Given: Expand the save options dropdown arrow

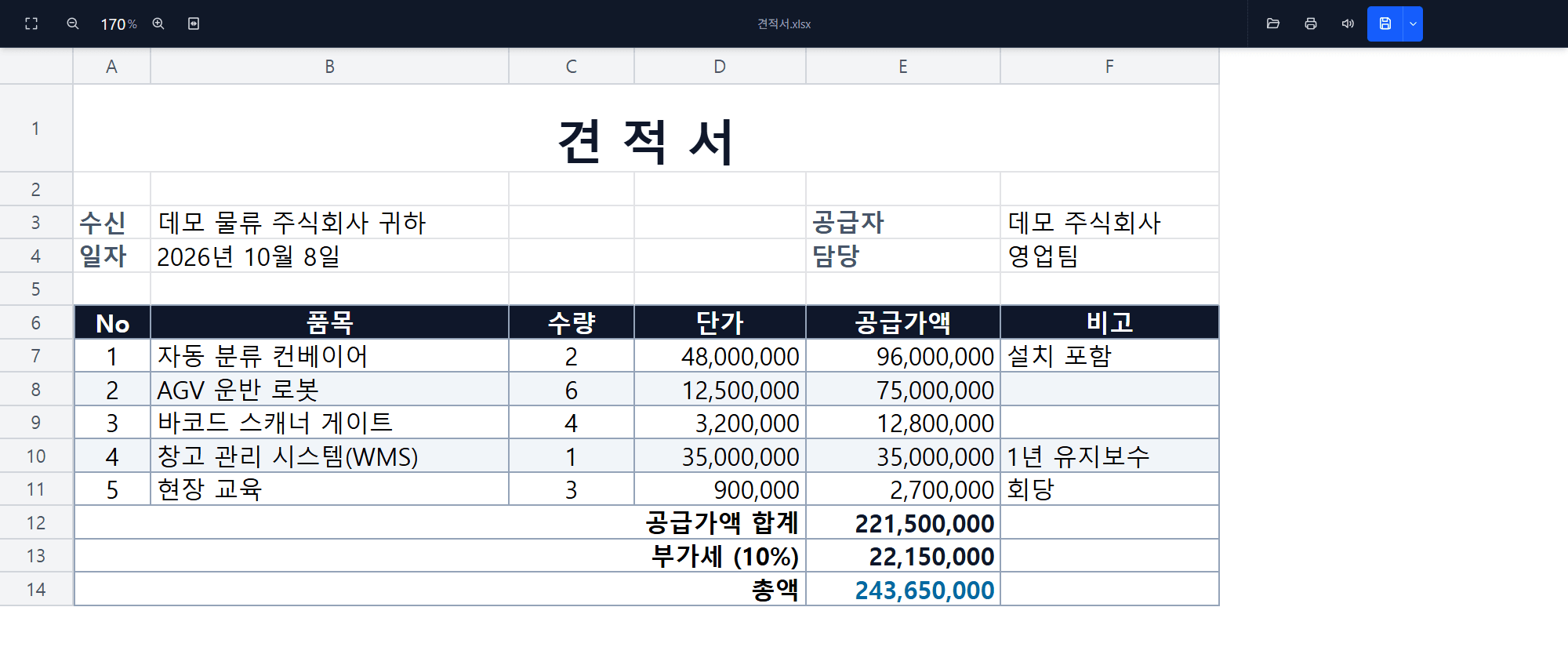Looking at the screenshot, I should pyautogui.click(x=1413, y=24).
